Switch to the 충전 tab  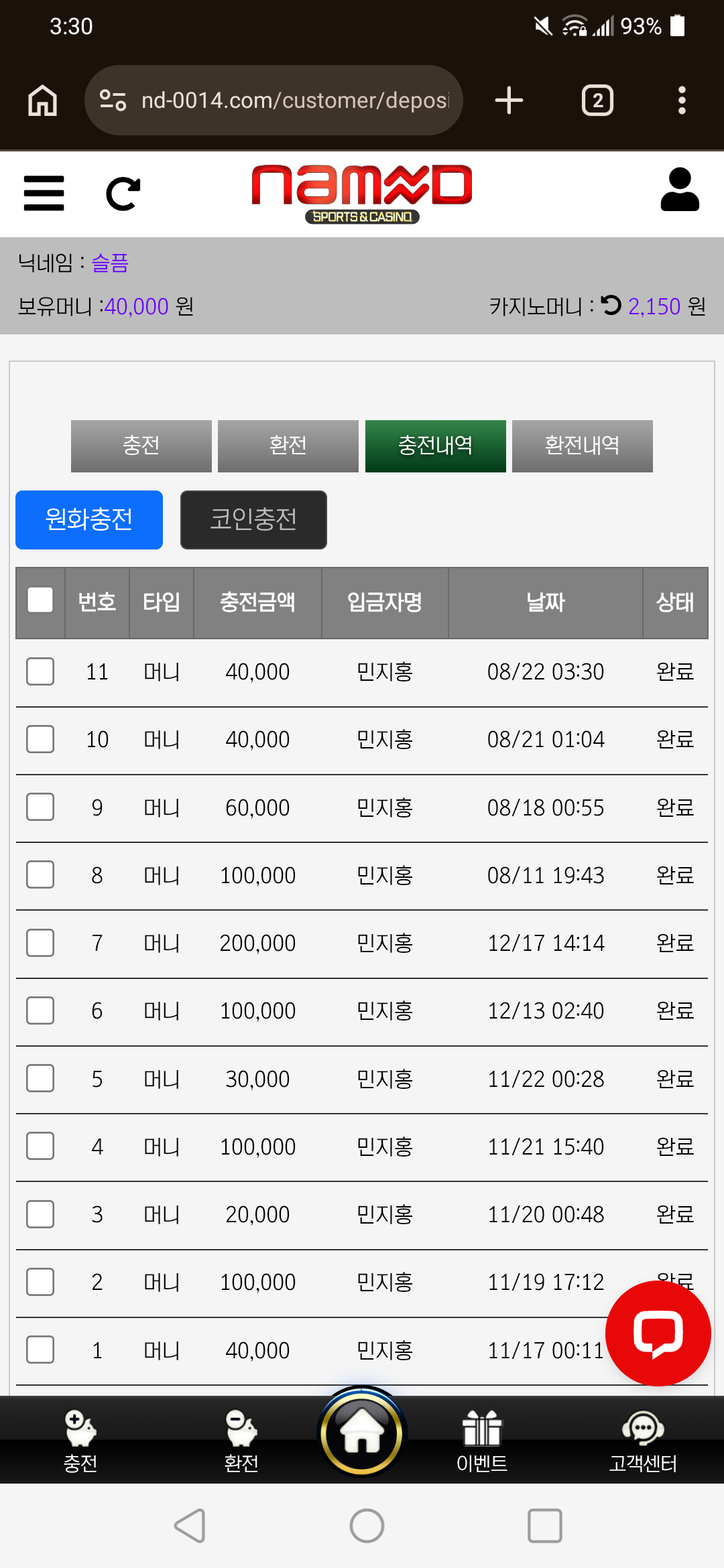[x=141, y=446]
